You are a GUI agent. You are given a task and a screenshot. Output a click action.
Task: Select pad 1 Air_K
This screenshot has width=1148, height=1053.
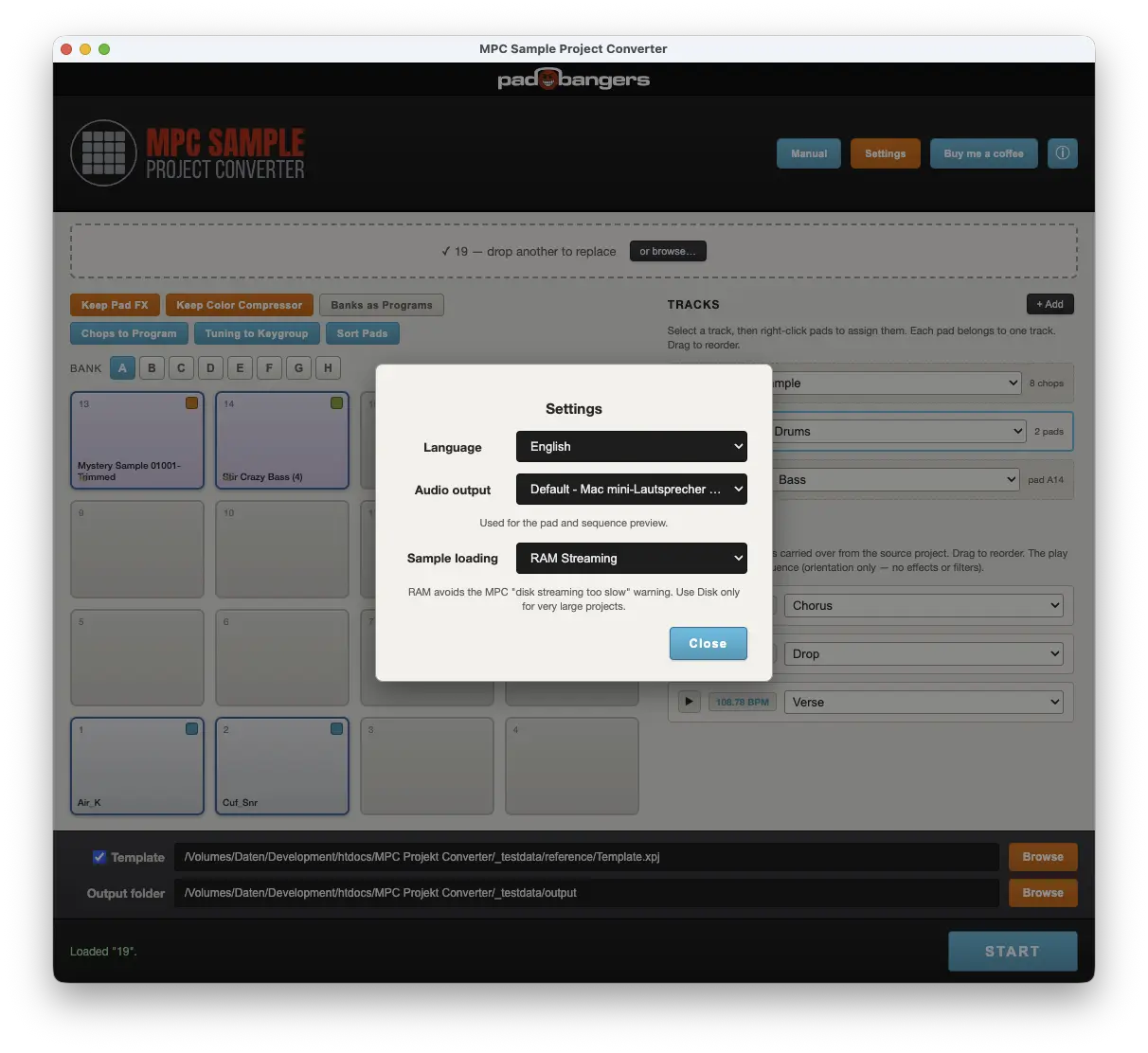click(137, 766)
